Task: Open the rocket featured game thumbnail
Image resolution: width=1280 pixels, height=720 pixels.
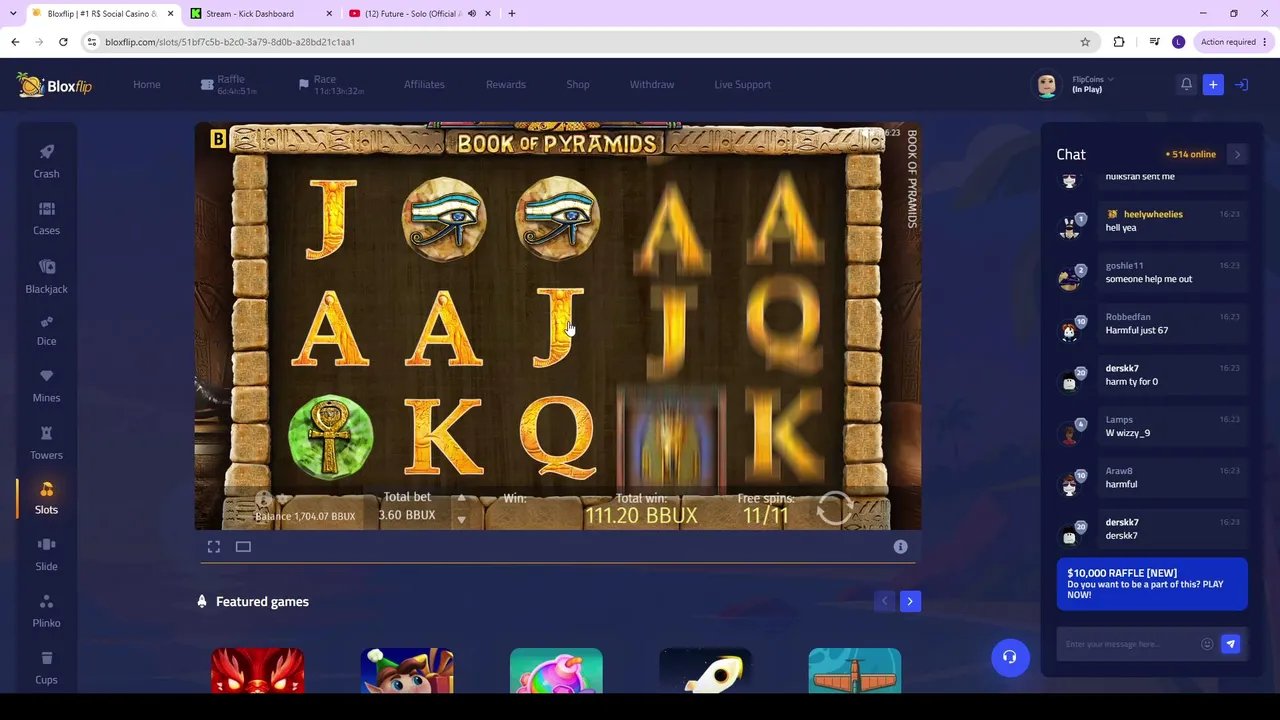Action: tap(705, 670)
